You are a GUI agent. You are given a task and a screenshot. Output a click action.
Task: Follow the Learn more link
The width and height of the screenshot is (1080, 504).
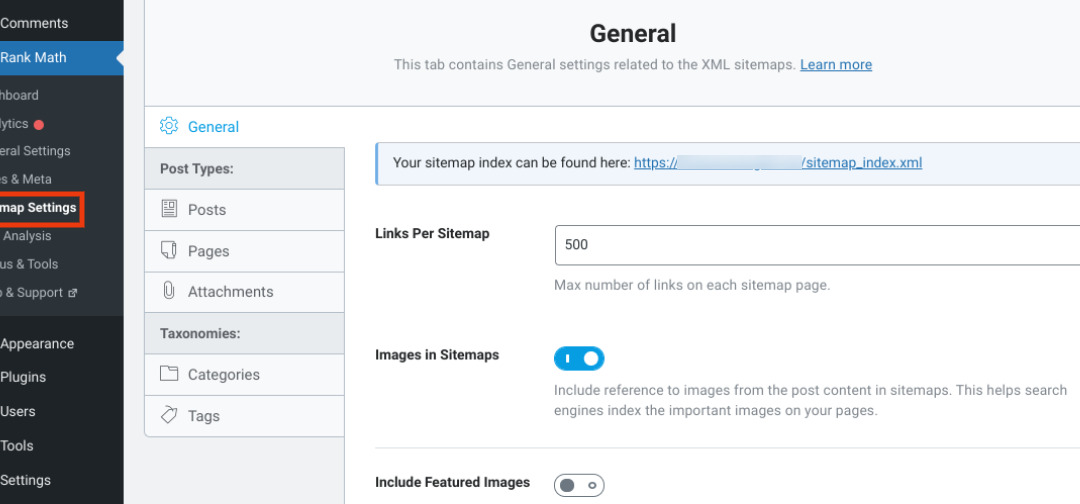coord(835,64)
